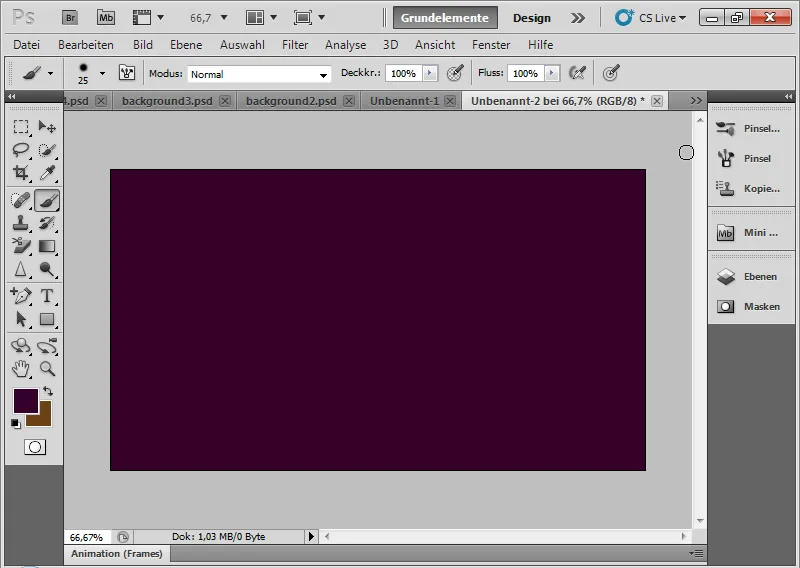Open the Deckkr. opacity slider arrow

pyautogui.click(x=430, y=73)
